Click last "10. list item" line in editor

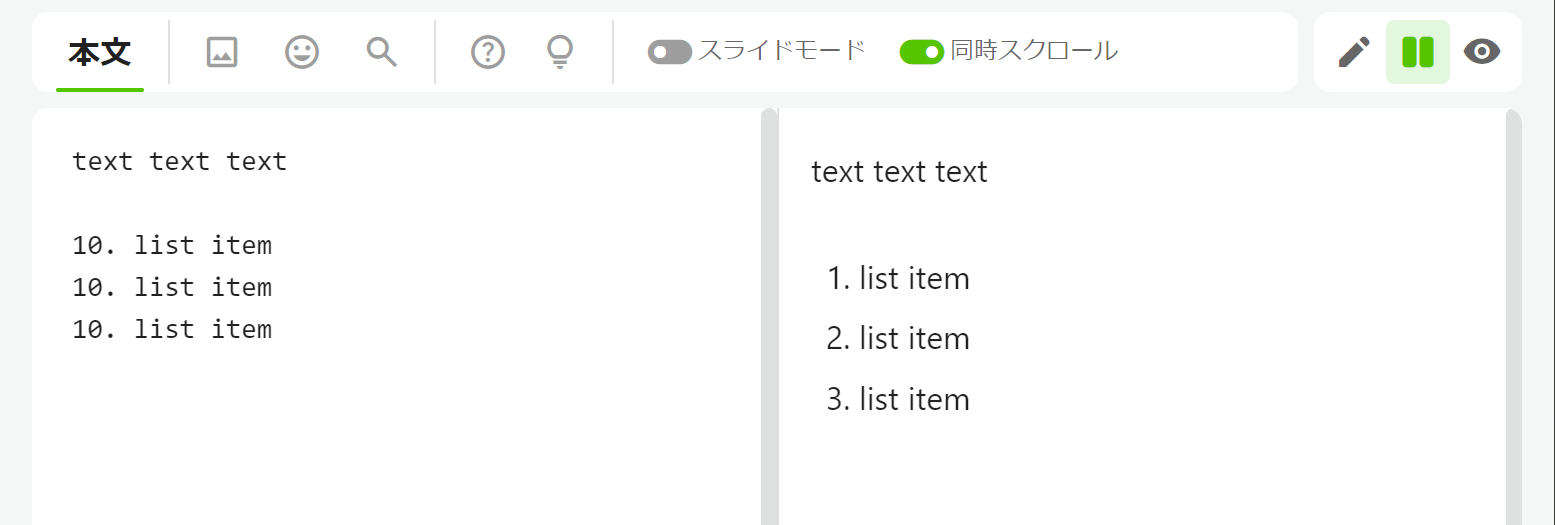[172, 329]
